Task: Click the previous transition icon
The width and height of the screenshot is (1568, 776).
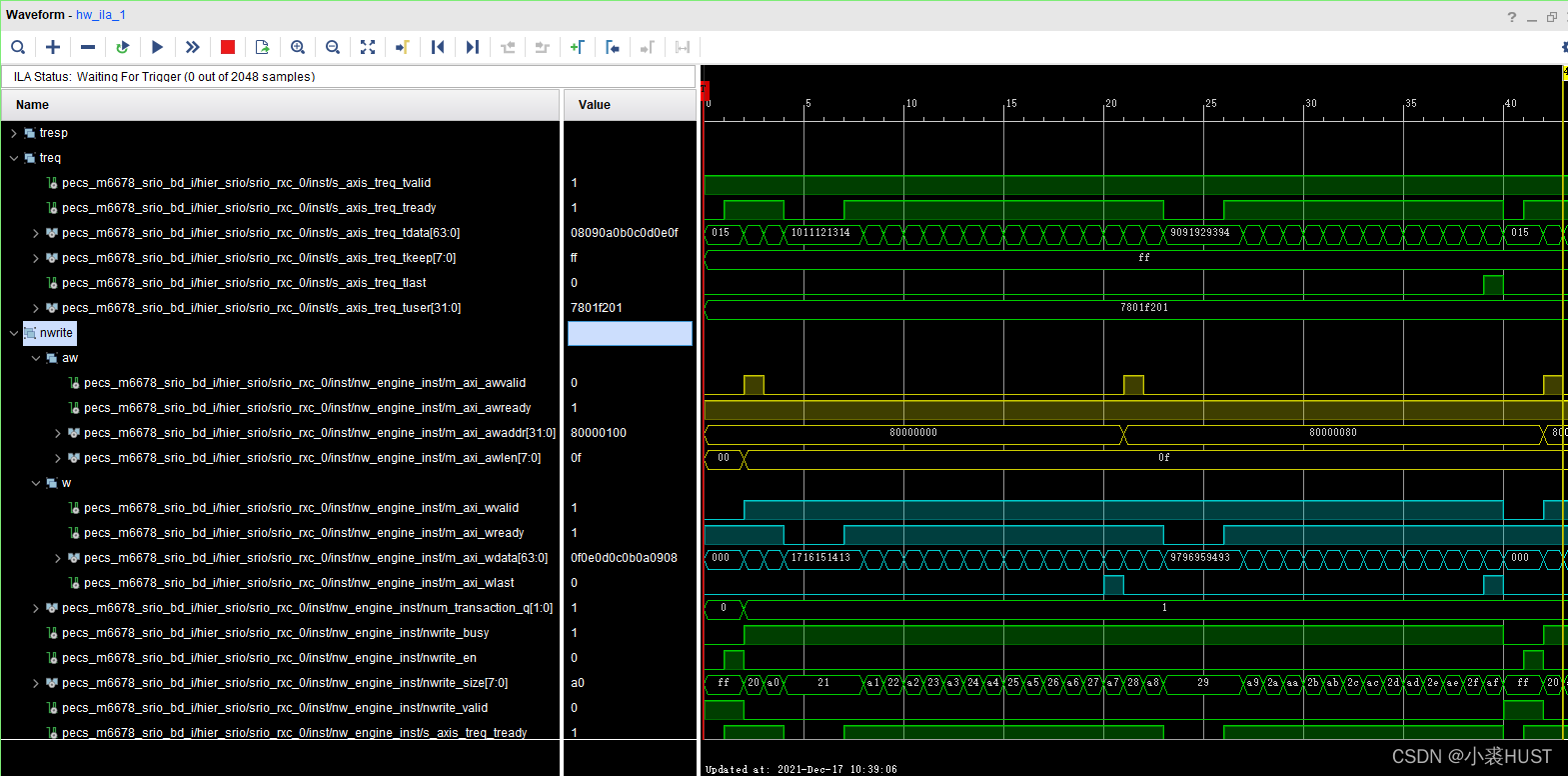Action: point(508,47)
